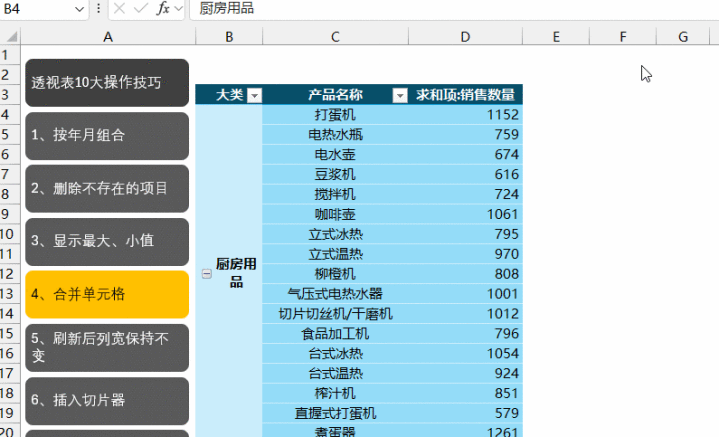Select the 2、删除不存在的项目 button

pos(107,188)
